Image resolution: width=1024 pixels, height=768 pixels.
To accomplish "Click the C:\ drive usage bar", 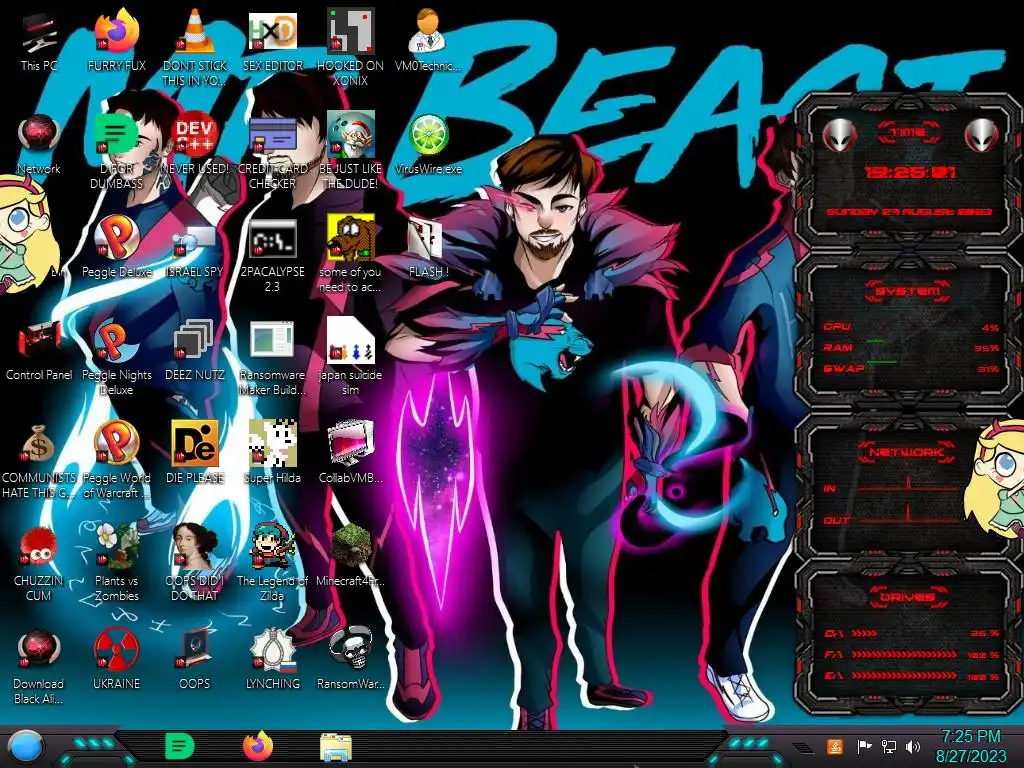I will click(x=911, y=633).
